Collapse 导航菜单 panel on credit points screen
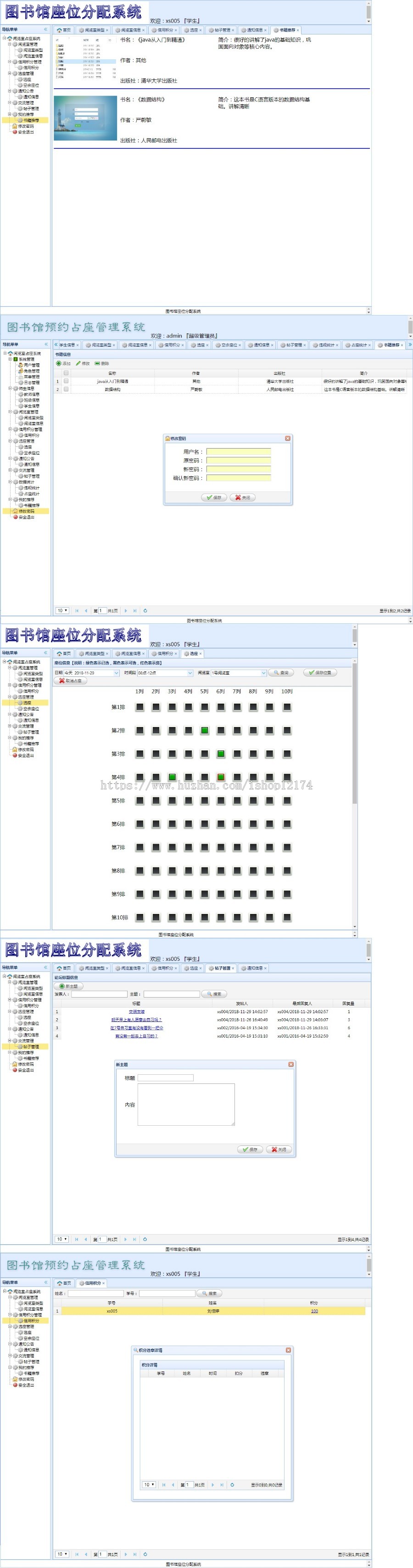The image size is (413, 1568). coord(45,1282)
